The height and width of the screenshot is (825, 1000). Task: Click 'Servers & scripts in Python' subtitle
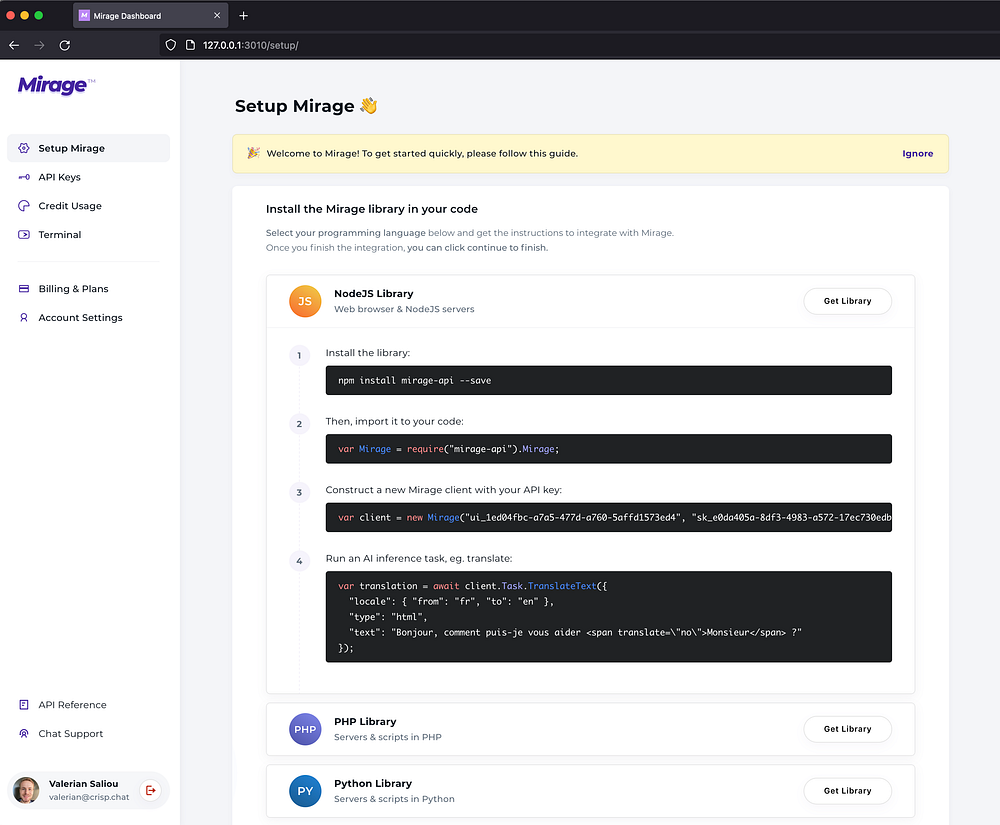click(394, 799)
